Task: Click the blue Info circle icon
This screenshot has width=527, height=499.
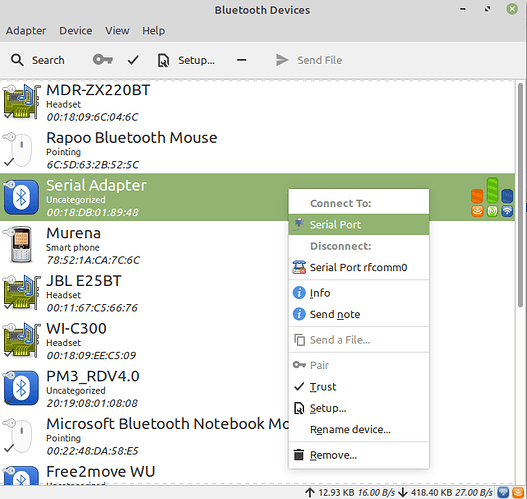Action: (x=299, y=293)
